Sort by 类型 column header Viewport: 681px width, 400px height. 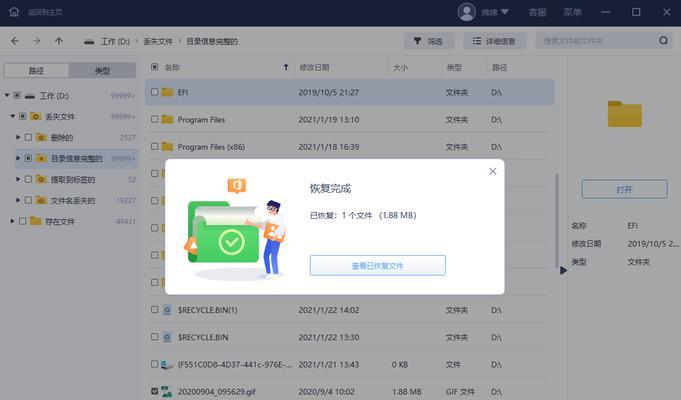(454, 67)
